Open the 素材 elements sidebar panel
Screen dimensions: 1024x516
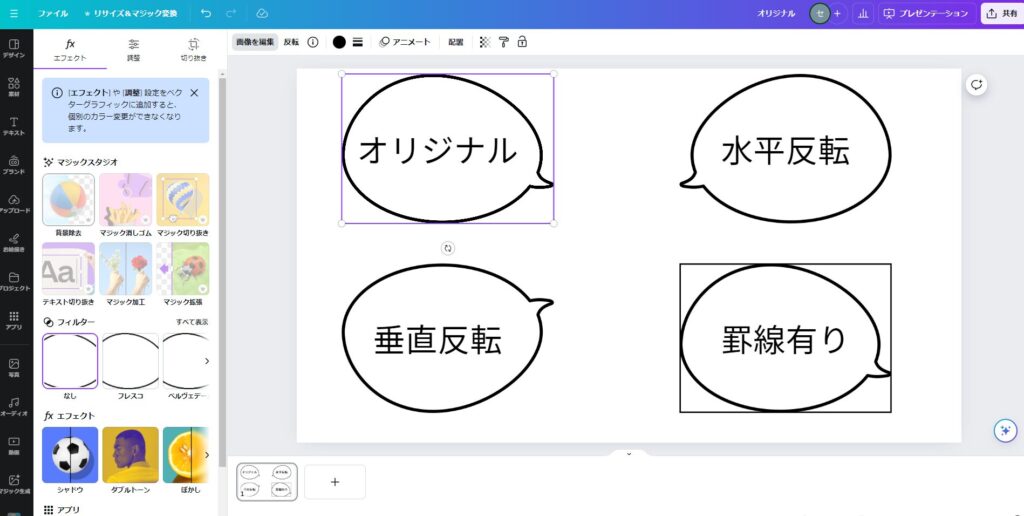coord(14,87)
